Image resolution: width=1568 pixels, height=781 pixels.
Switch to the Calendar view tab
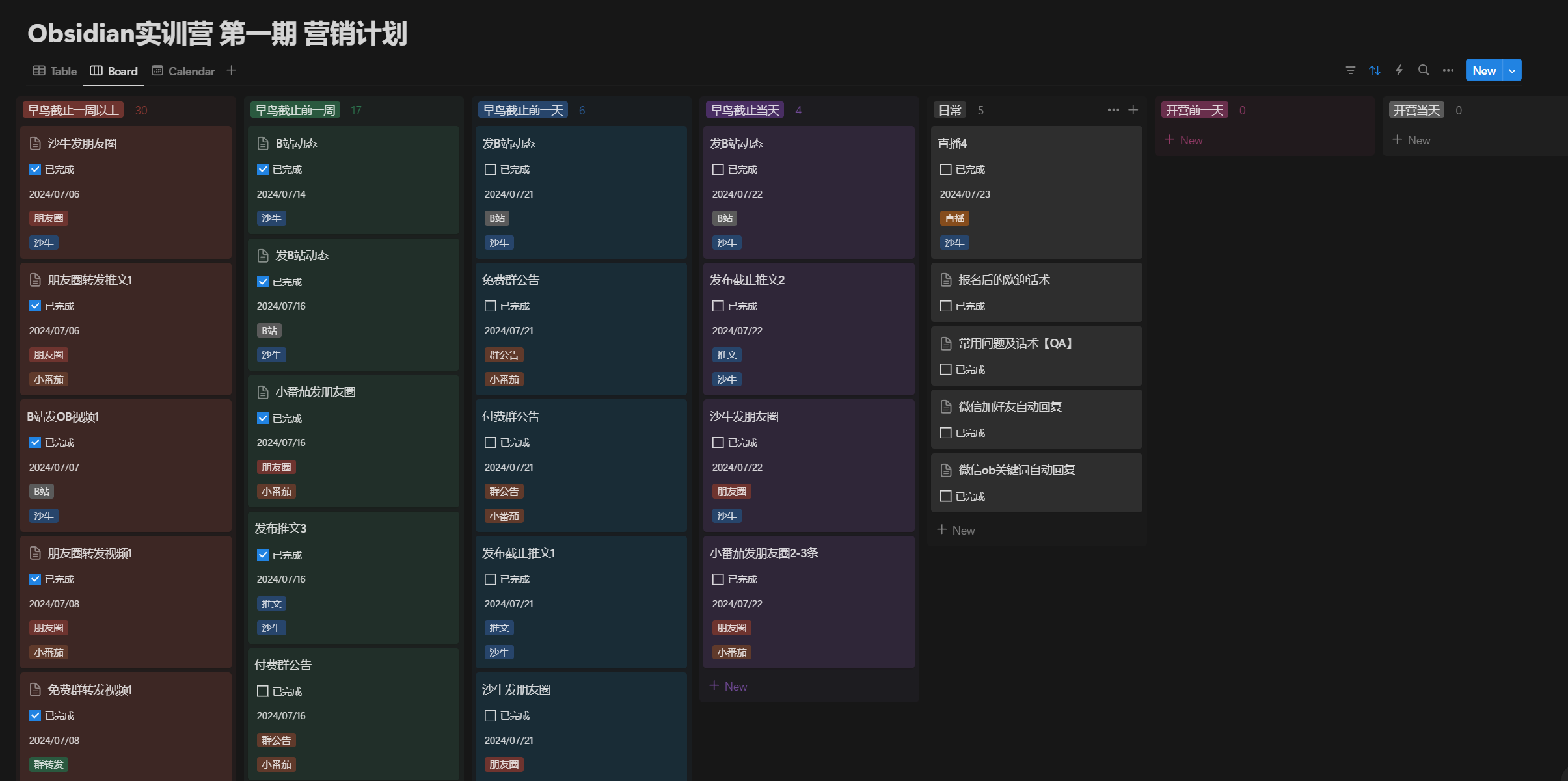click(183, 71)
